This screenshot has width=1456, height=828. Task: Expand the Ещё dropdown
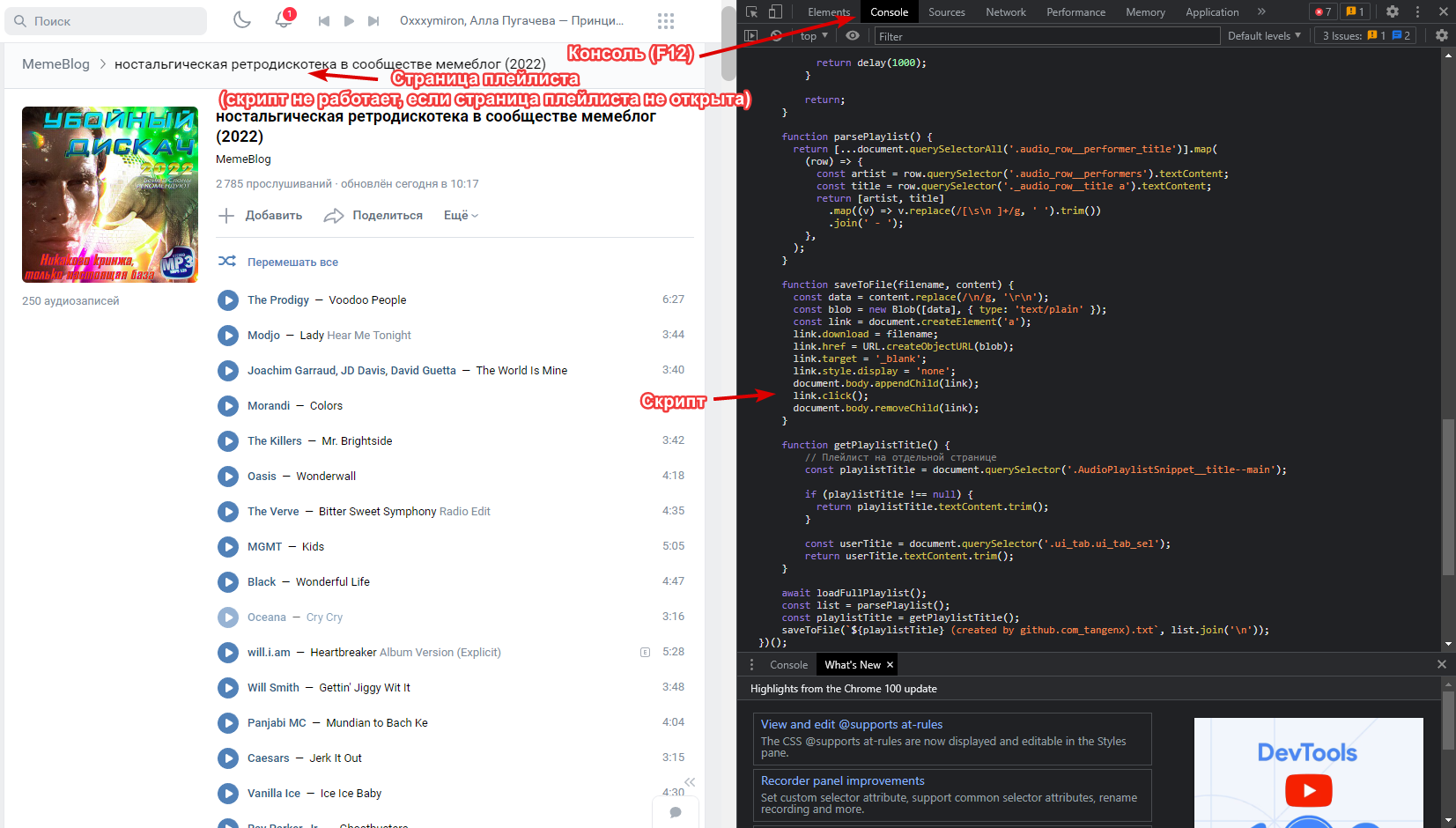(461, 216)
